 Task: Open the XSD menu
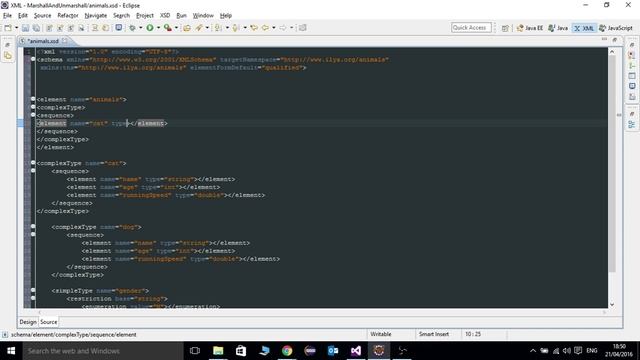[x=165, y=16]
